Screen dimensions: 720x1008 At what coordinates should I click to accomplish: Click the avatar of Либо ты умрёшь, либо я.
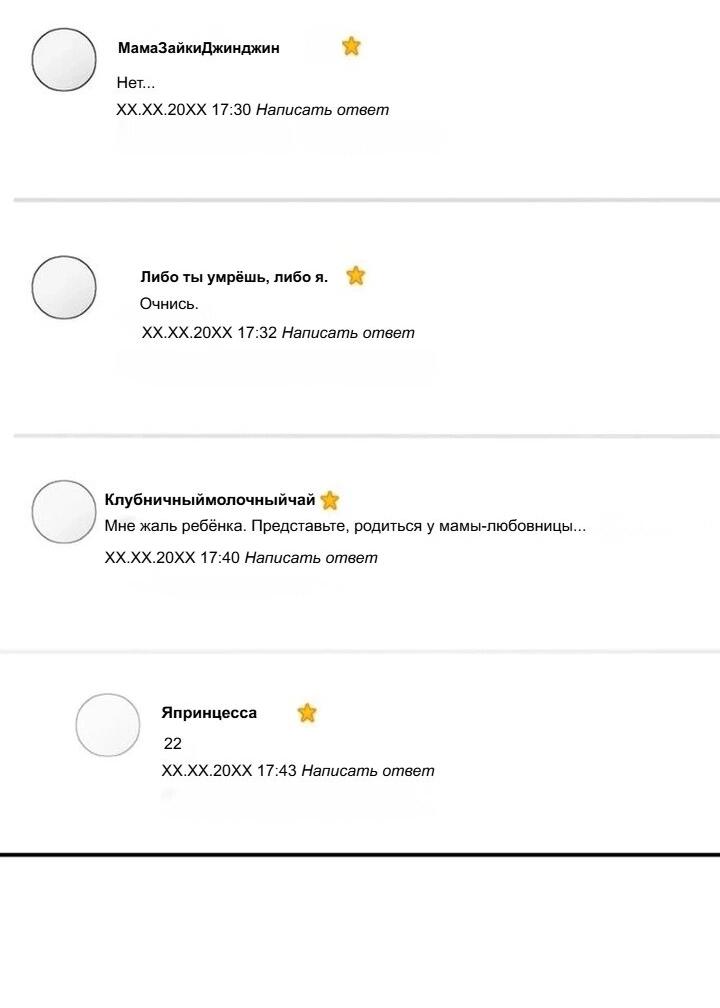pyautogui.click(x=63, y=287)
